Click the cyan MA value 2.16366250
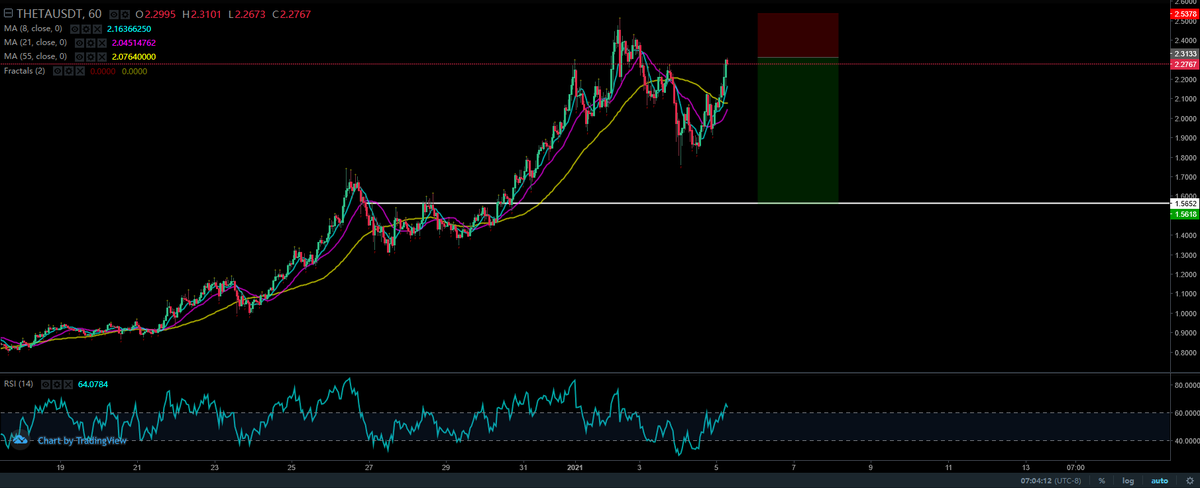1200x488 pixels. click(x=129, y=29)
